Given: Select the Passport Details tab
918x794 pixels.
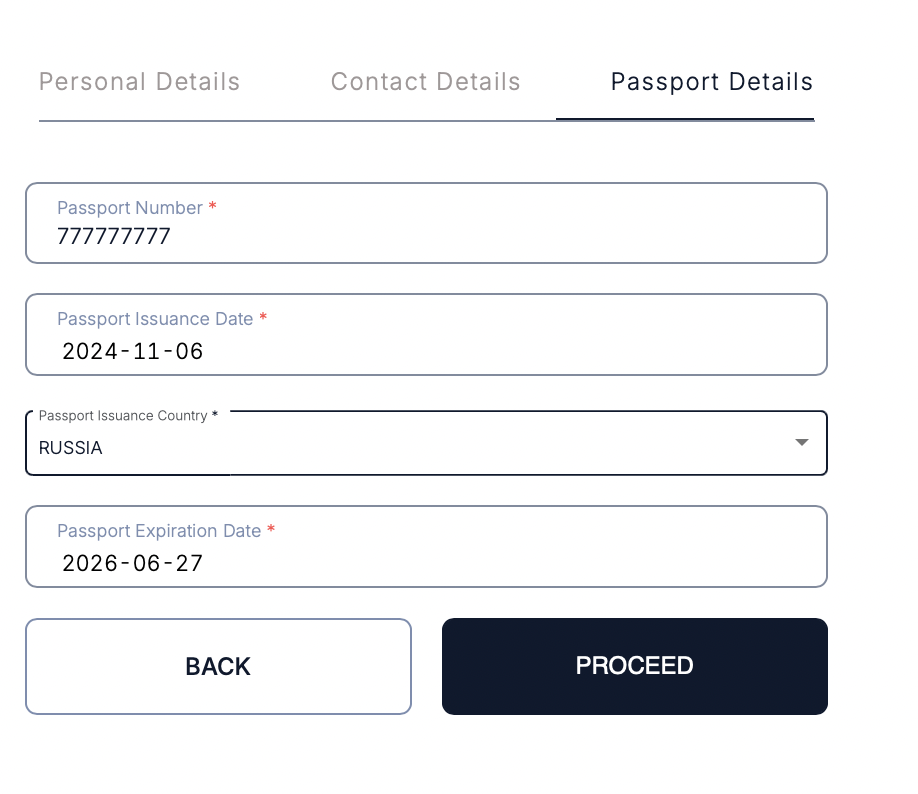Looking at the screenshot, I should (711, 82).
